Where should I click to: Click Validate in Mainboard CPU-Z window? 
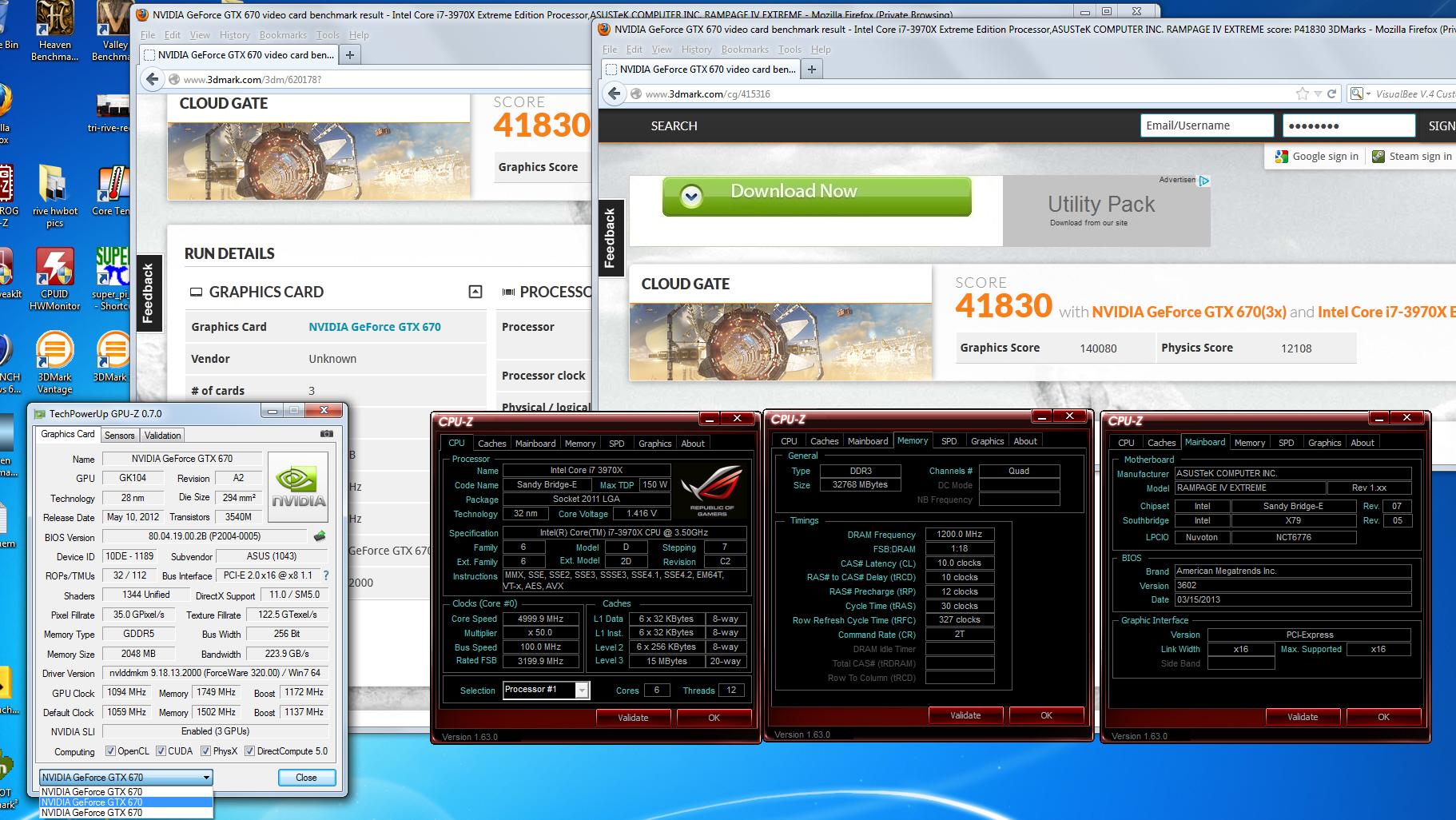point(1303,716)
